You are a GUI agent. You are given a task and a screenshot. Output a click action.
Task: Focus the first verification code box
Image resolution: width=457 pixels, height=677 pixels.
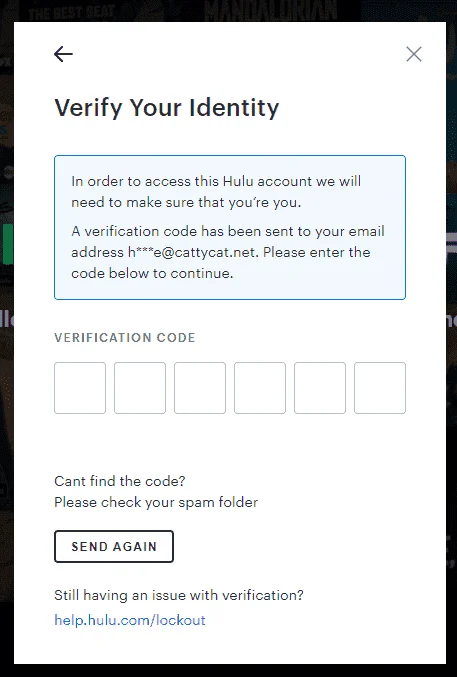(80, 388)
